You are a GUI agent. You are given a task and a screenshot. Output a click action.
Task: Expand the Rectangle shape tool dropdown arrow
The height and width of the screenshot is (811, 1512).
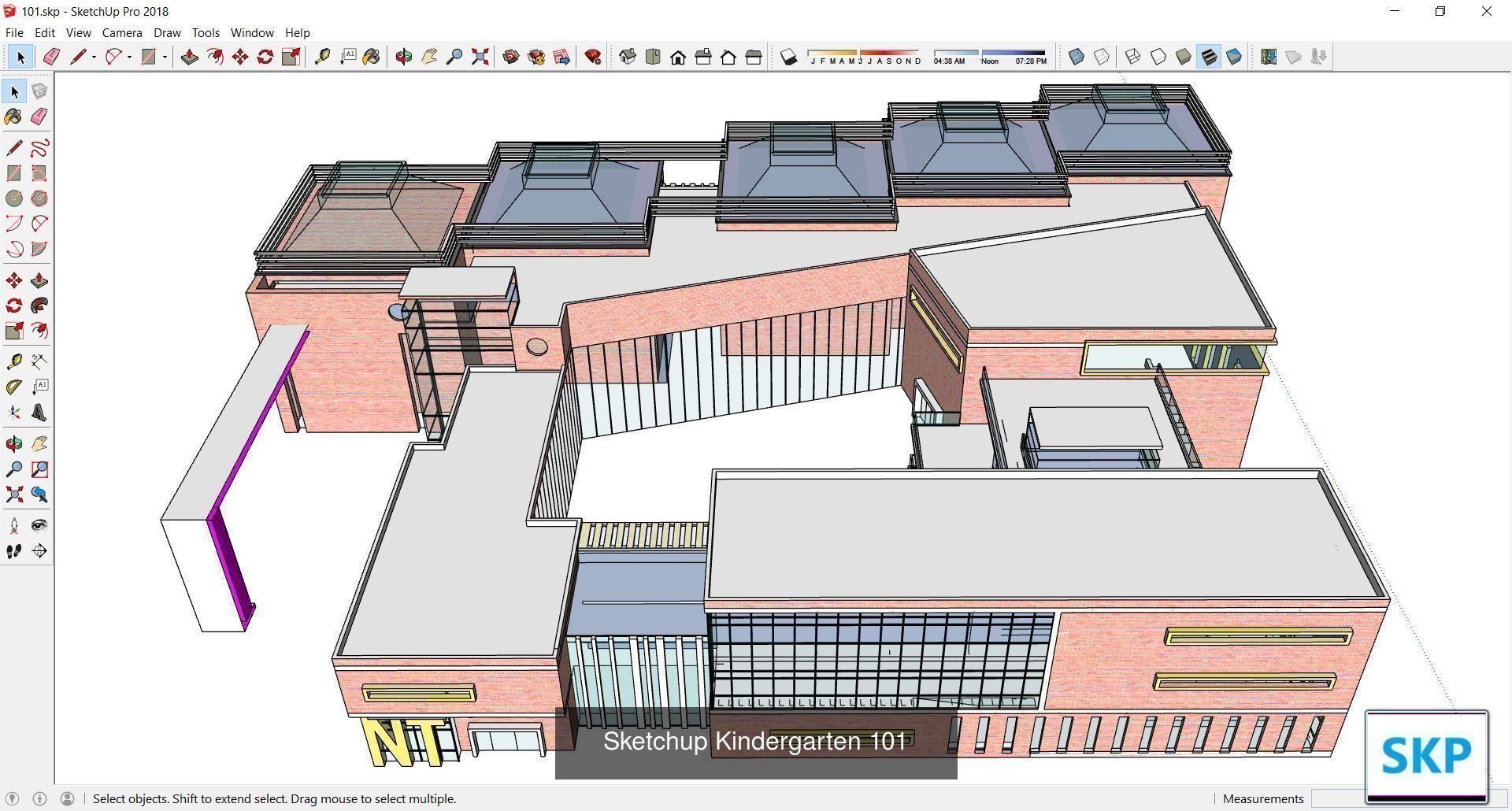(165, 57)
